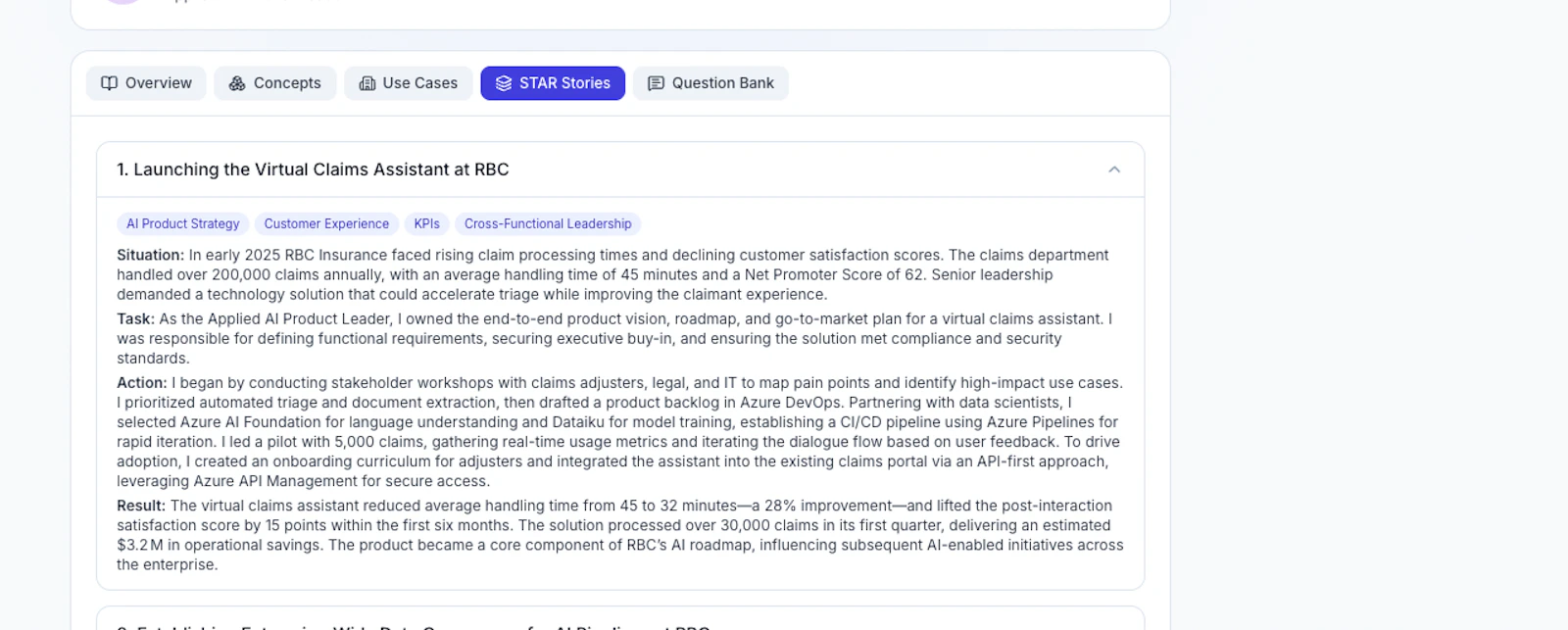This screenshot has width=1568, height=630.
Task: Click the message icon beside Question Bank
Action: click(x=657, y=83)
